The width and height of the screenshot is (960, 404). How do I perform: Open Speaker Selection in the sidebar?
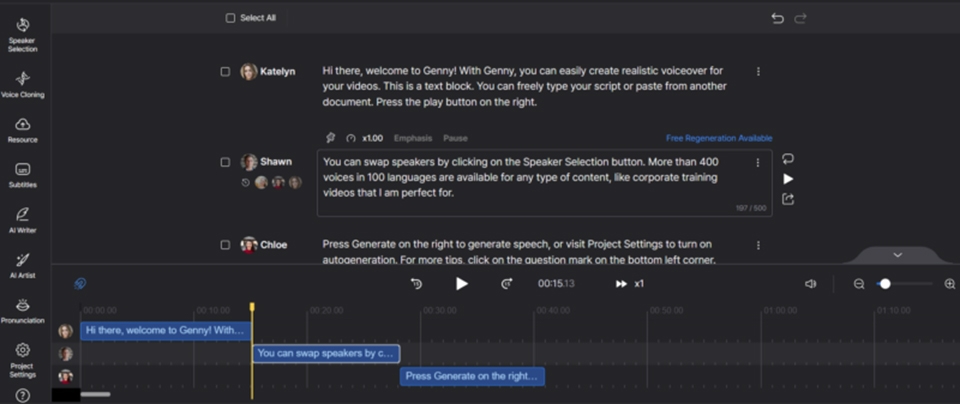click(22, 33)
